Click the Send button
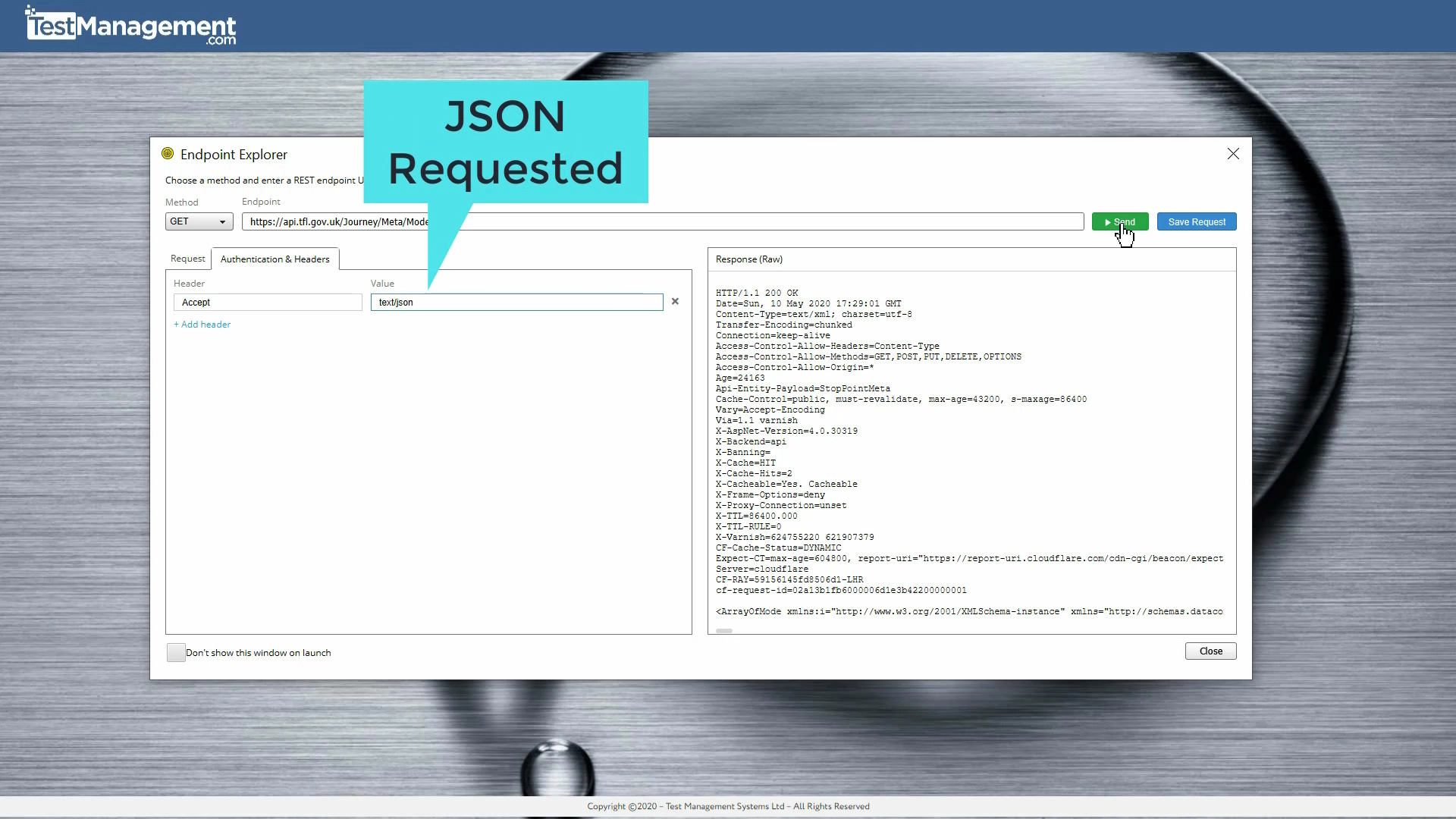 [1120, 221]
